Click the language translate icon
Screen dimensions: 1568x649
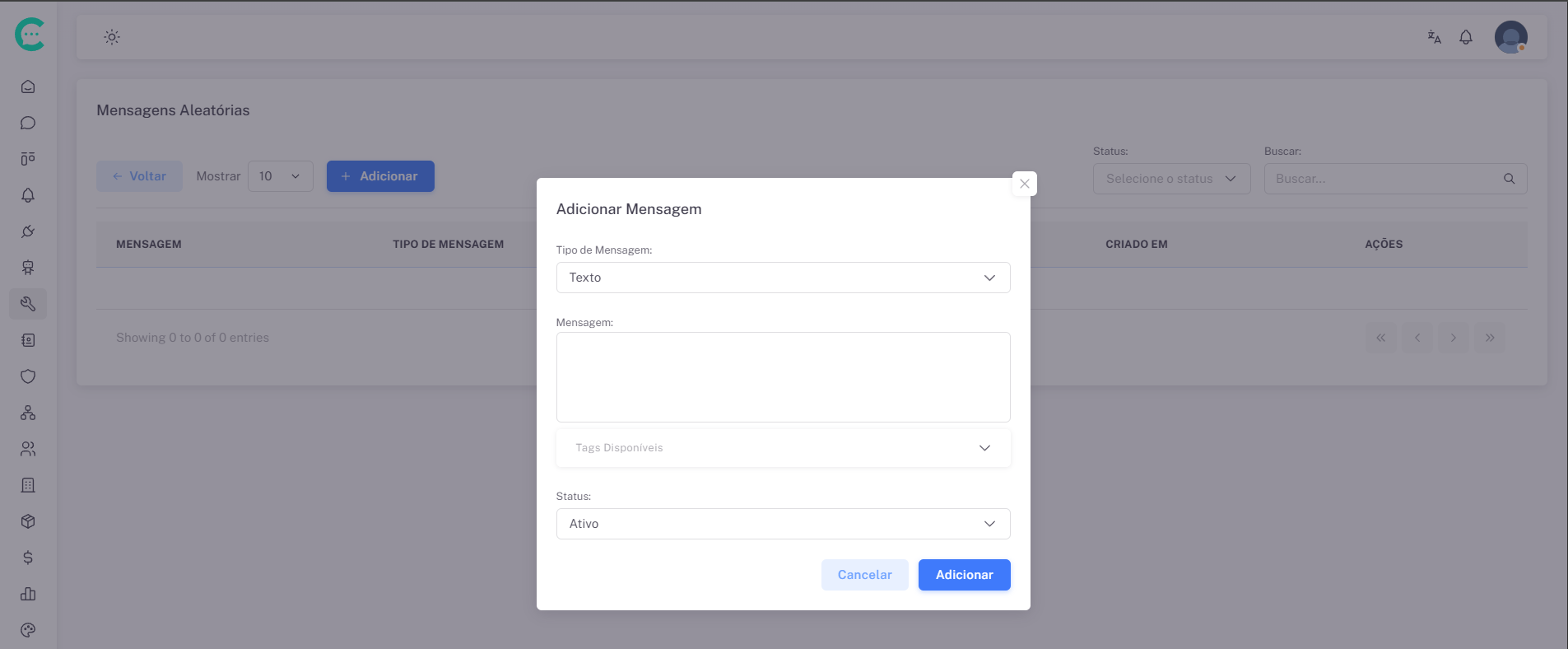point(1434,37)
